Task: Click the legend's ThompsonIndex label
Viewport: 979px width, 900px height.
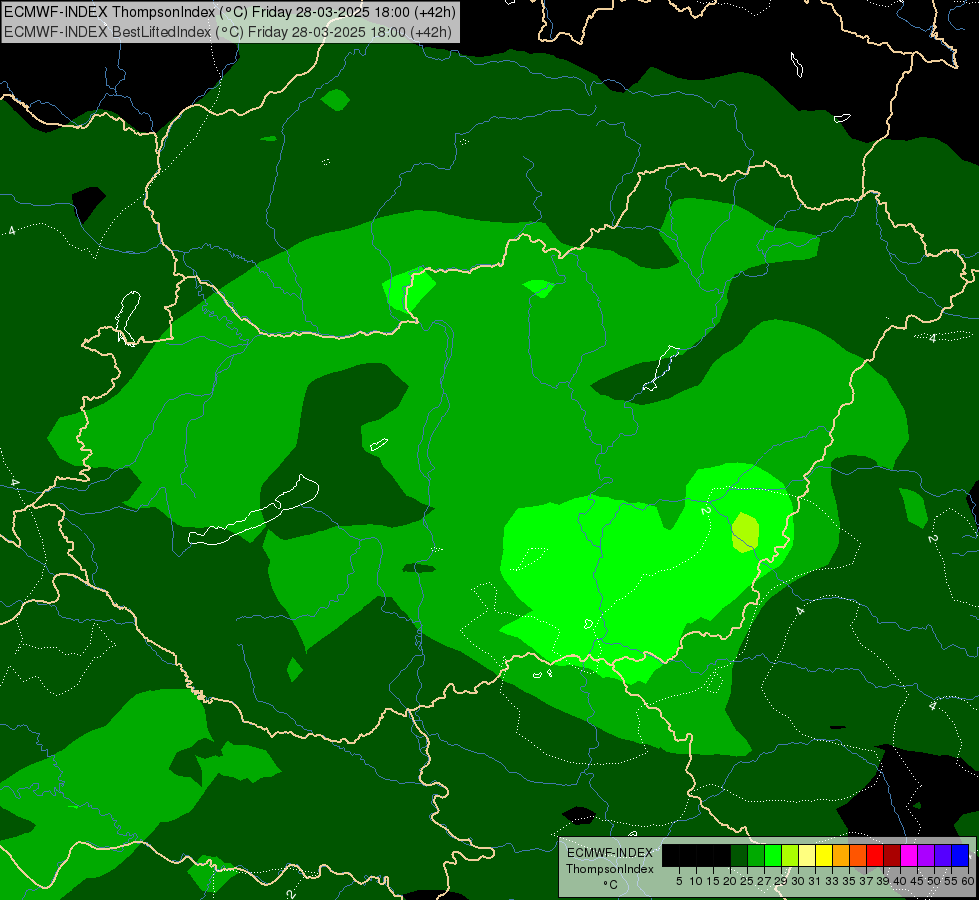Action: 609,869
